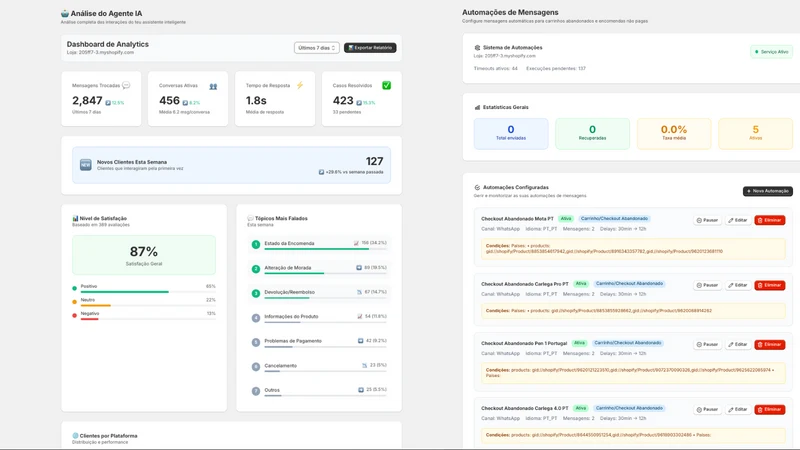This screenshot has height=450, width=800.
Task: Click the Positivo green progress bar
Action: click(x=124, y=292)
